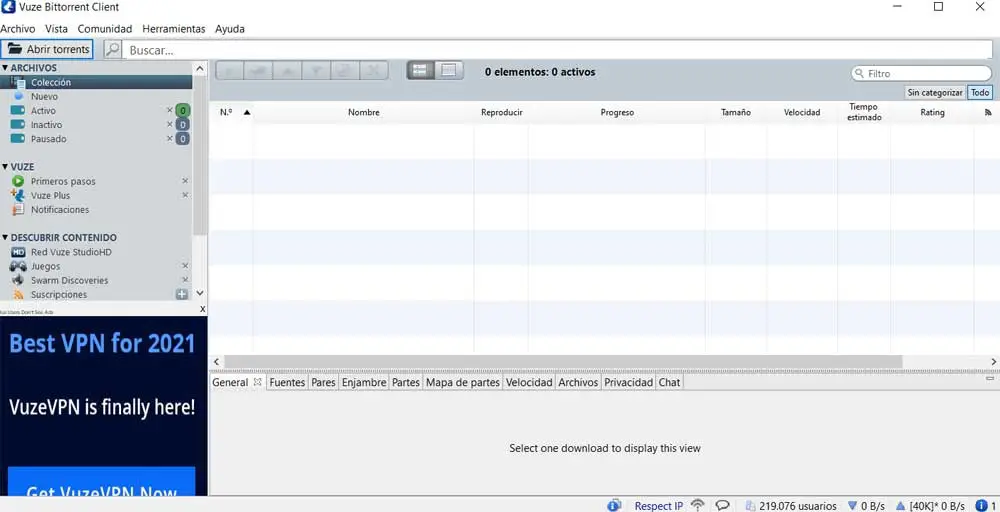Click the HD icon of Red Vuze StudioHD

(x=18, y=252)
